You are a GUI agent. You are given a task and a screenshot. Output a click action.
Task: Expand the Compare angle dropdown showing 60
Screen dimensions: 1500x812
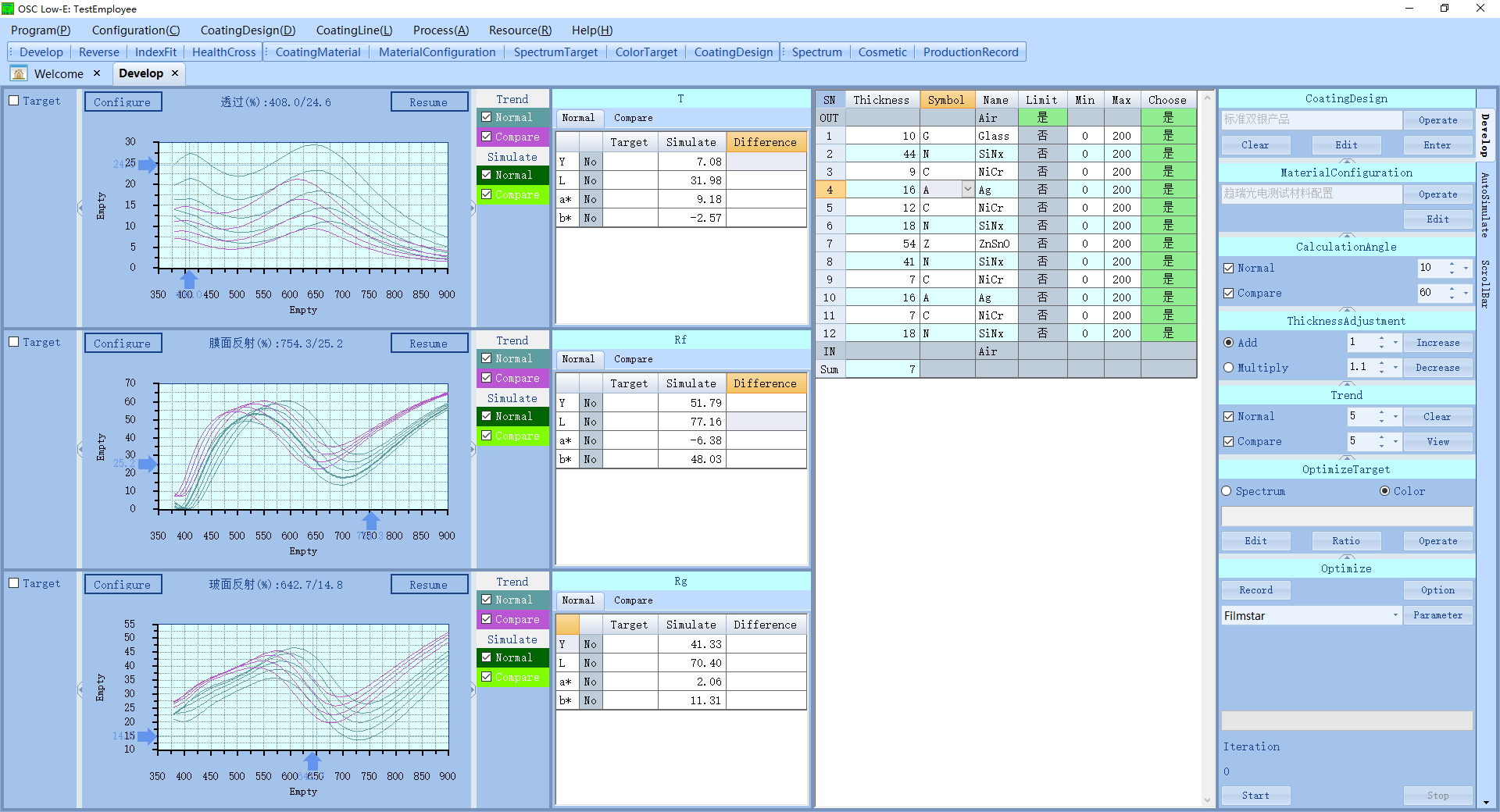pos(1466,293)
